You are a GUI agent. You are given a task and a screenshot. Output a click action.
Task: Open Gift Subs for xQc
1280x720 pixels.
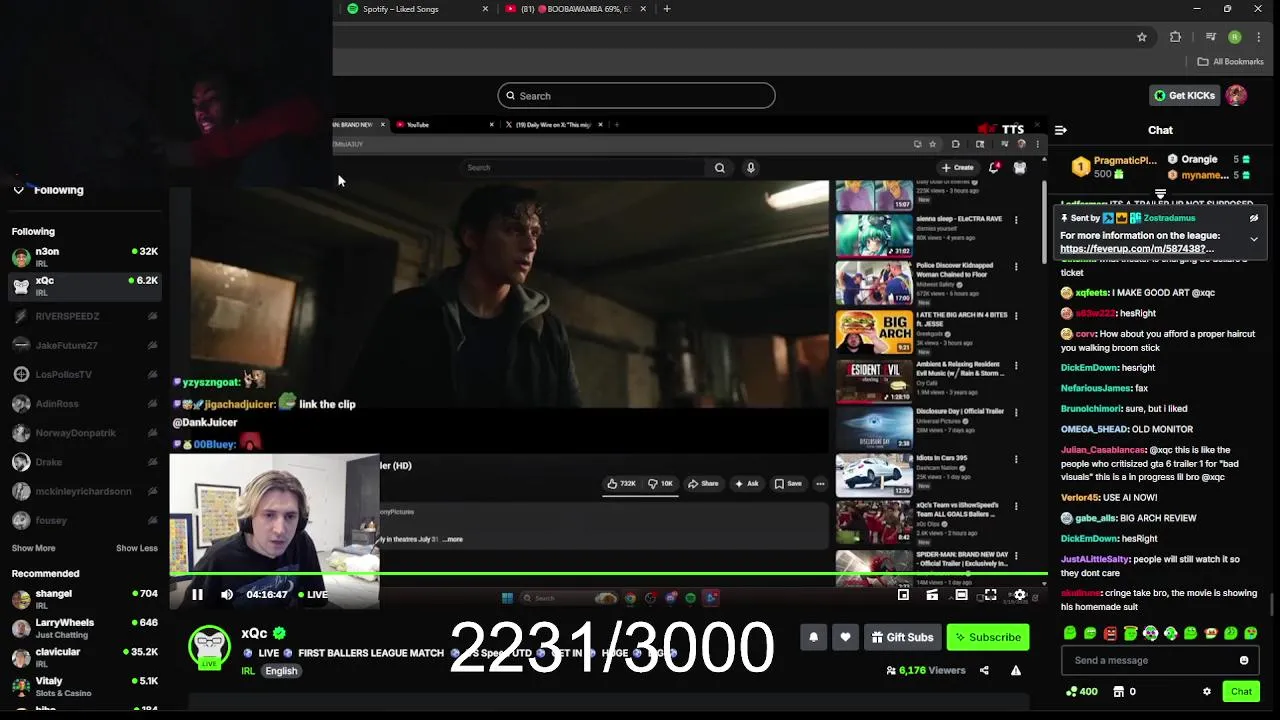901,637
